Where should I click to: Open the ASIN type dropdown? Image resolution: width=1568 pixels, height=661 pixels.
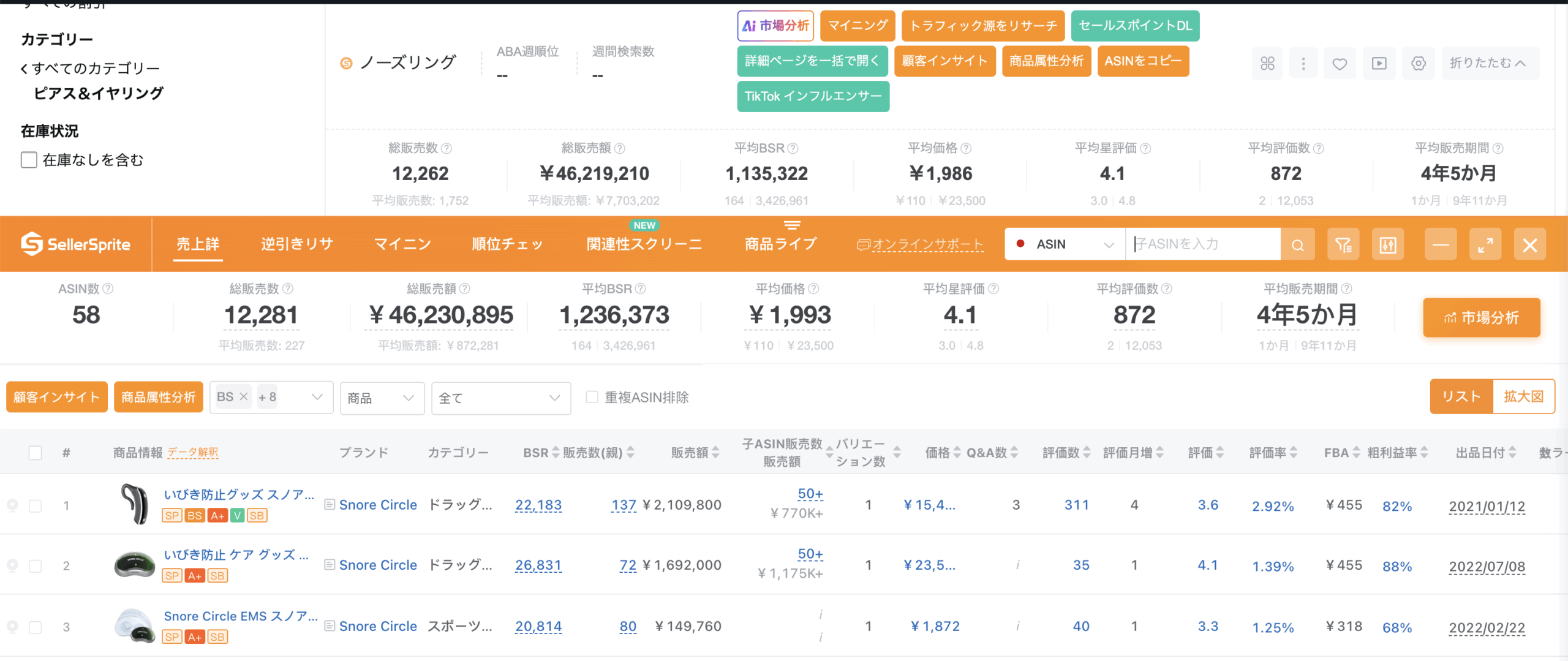click(x=1065, y=244)
